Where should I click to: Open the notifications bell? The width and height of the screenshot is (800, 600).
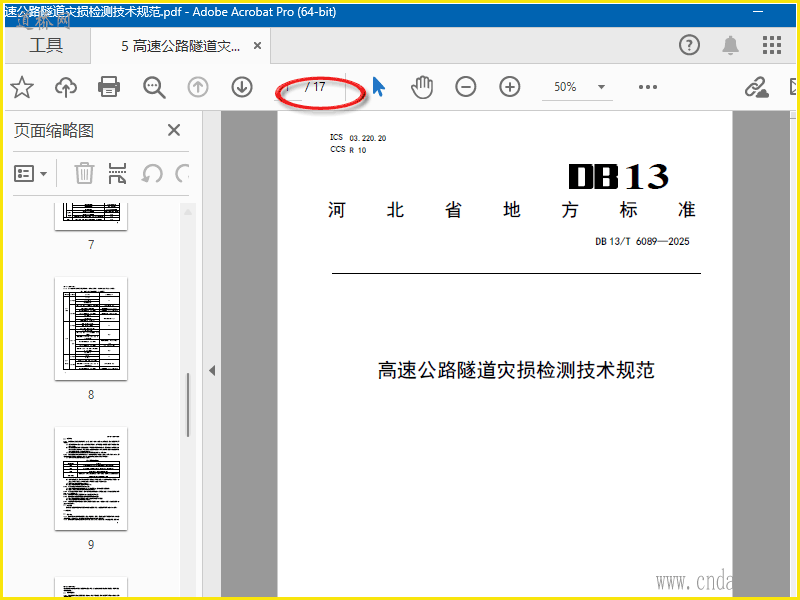pos(731,45)
